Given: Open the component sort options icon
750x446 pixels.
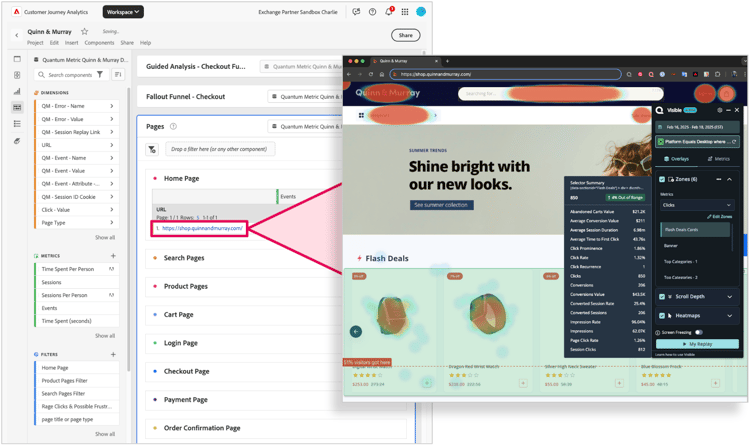Looking at the screenshot, I should click(x=118, y=75).
